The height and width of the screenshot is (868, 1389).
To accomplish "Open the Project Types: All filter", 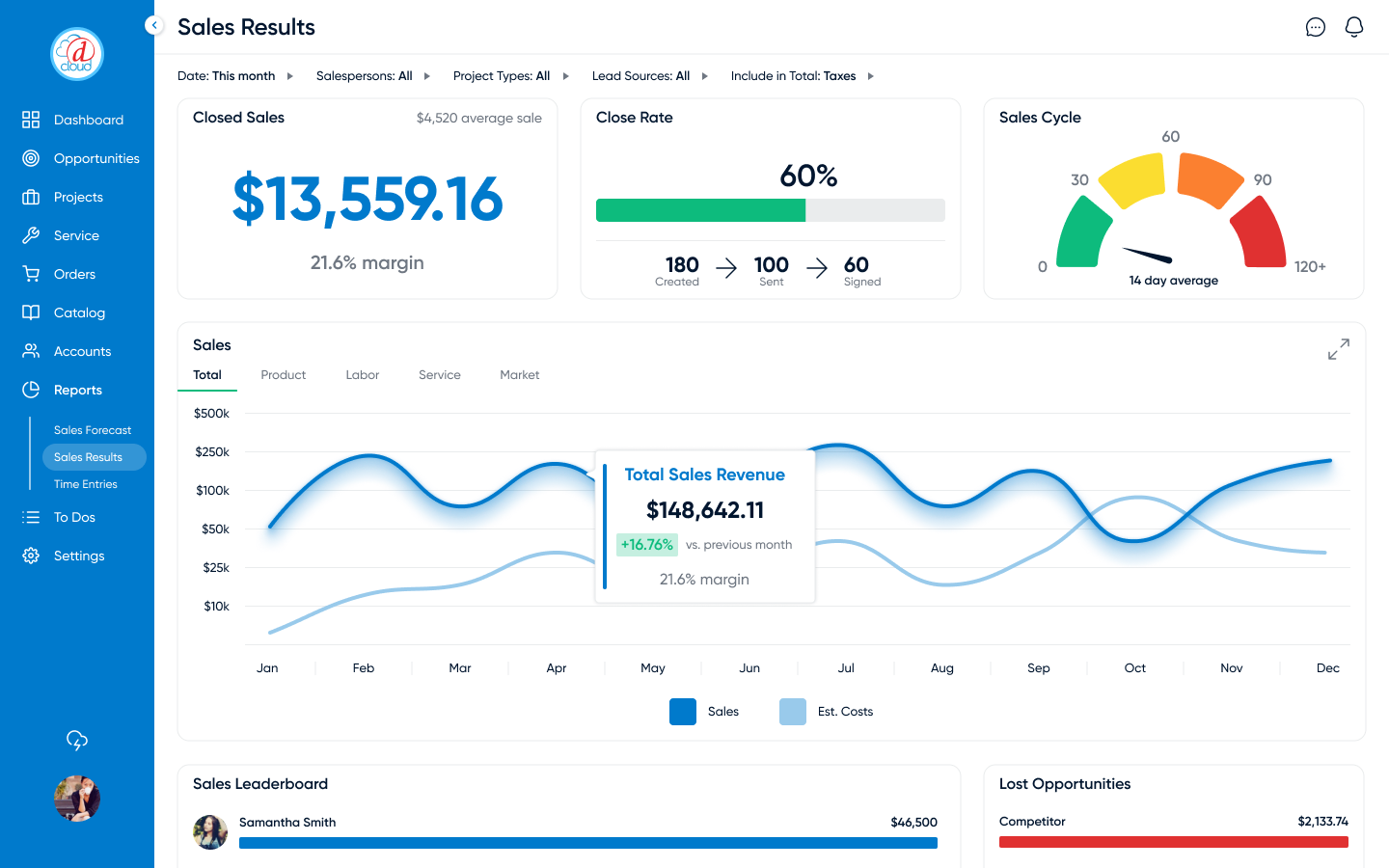I will coord(511,76).
